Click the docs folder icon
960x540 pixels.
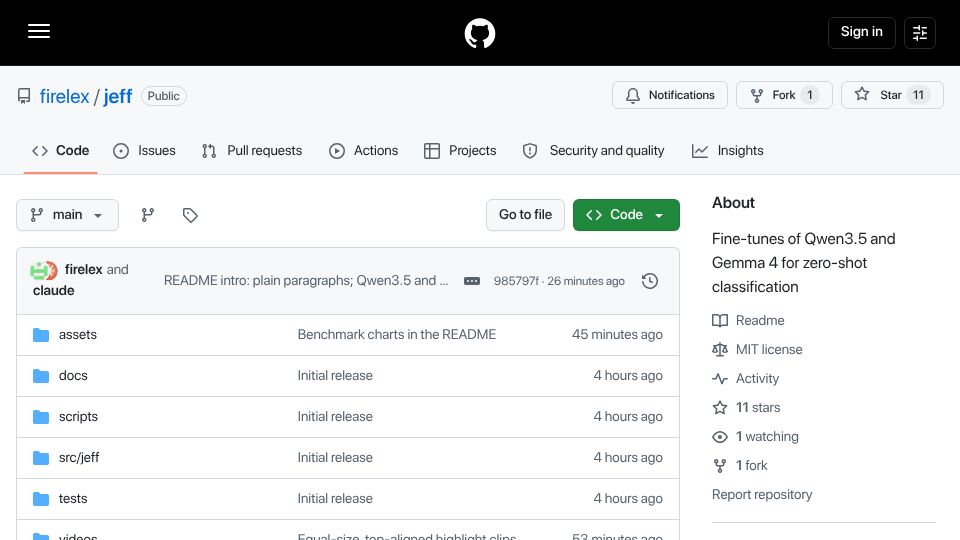click(x=41, y=376)
